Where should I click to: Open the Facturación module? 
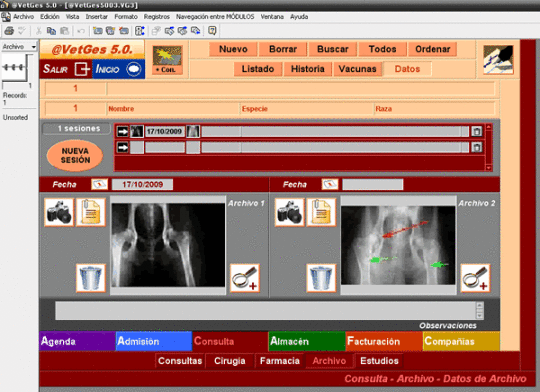(384, 341)
